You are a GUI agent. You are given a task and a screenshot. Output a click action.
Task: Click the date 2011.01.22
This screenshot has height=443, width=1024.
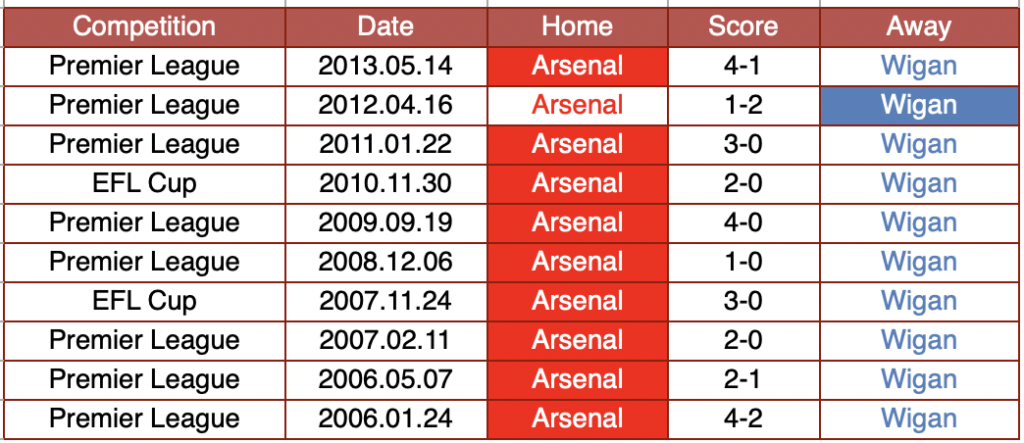pyautogui.click(x=386, y=144)
